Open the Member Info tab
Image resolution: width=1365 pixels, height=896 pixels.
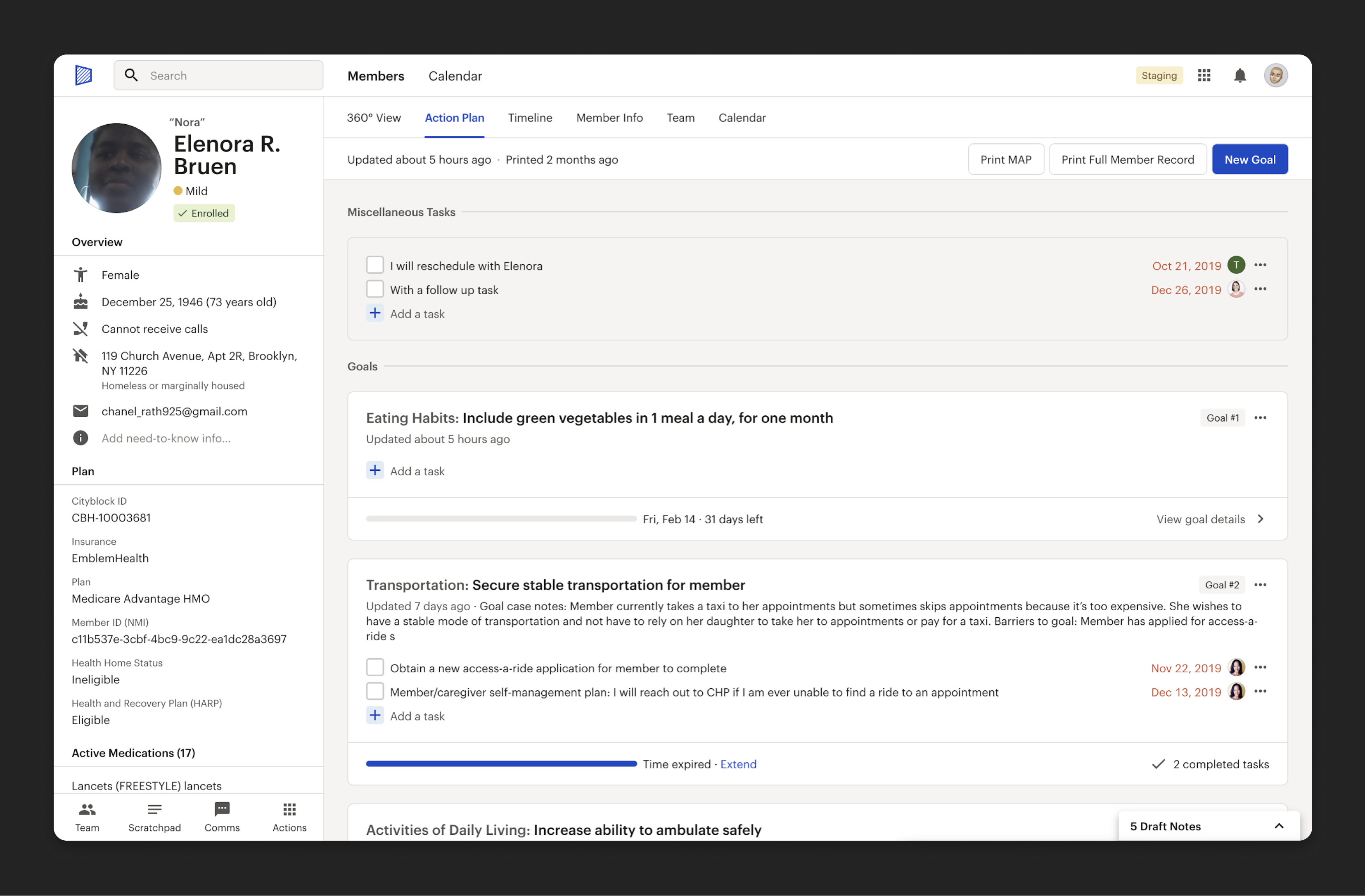tap(609, 118)
